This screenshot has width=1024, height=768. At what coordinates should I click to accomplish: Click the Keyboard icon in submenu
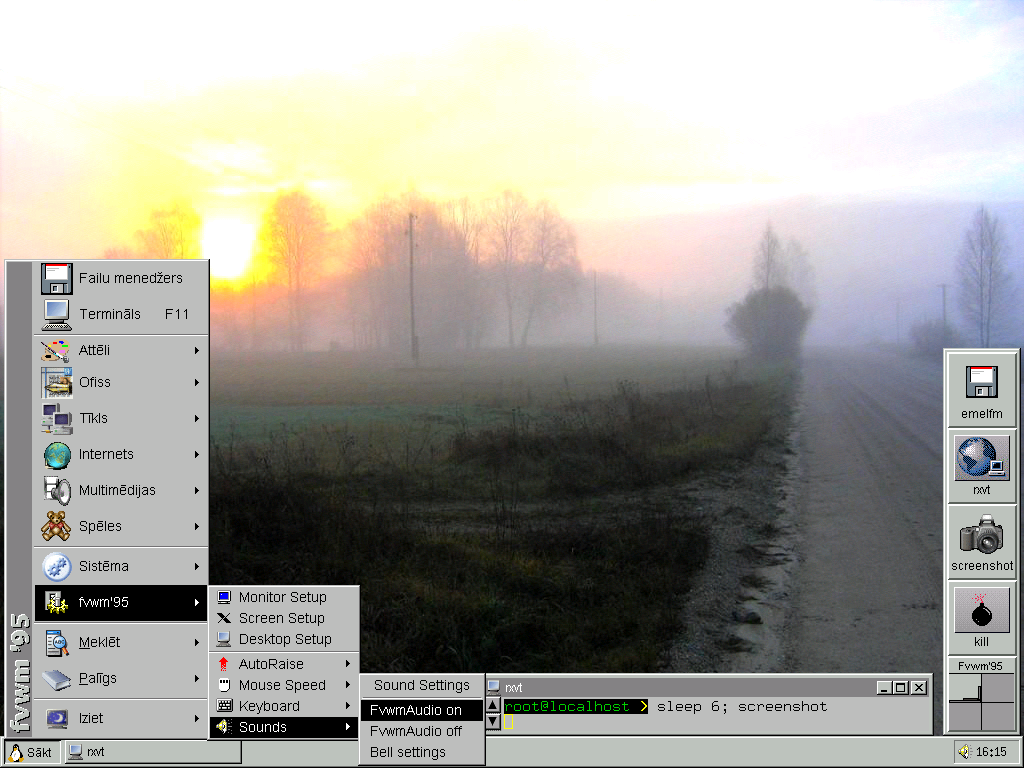click(224, 706)
